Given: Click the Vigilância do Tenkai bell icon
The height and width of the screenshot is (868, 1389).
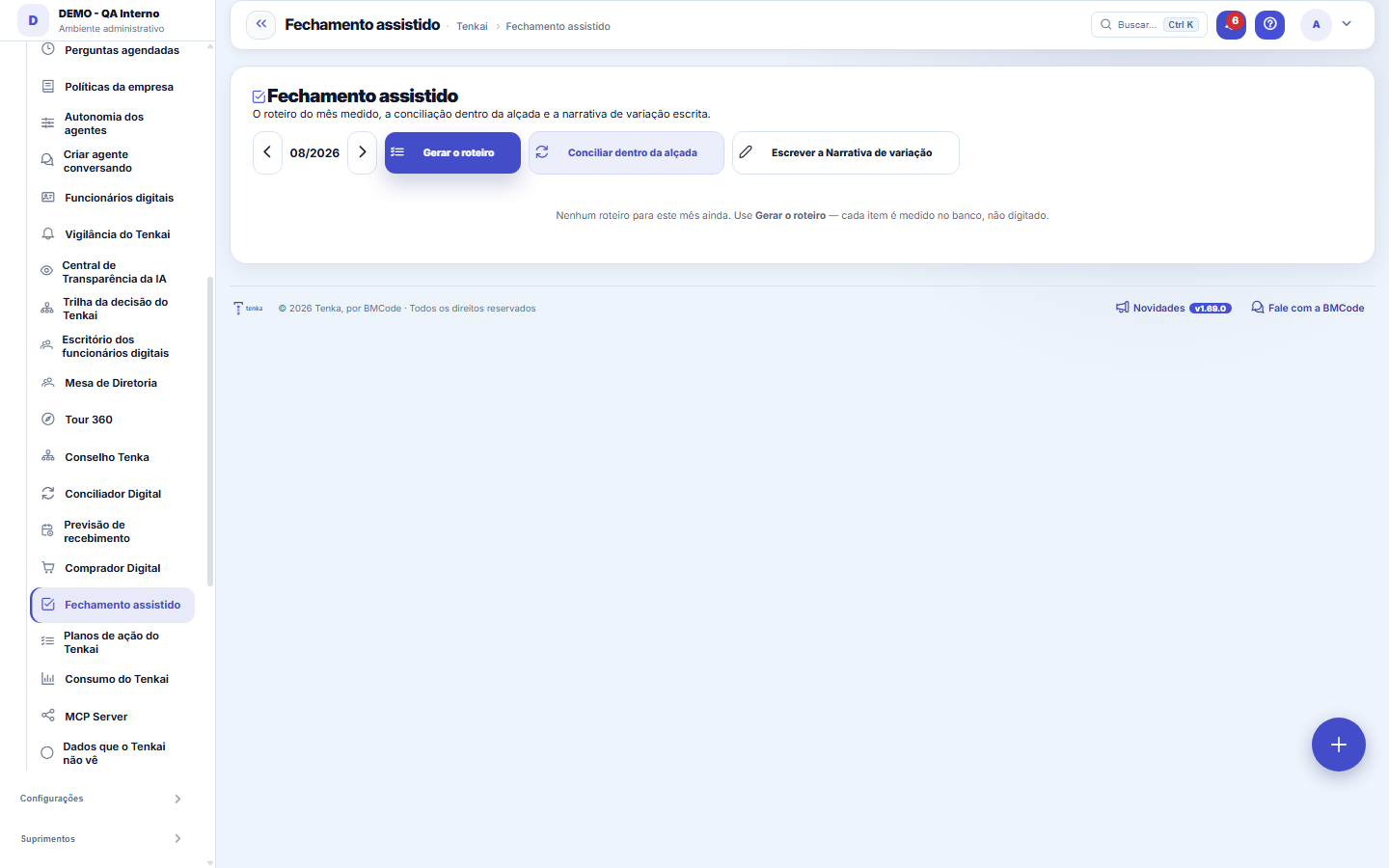Looking at the screenshot, I should pyautogui.click(x=47, y=234).
